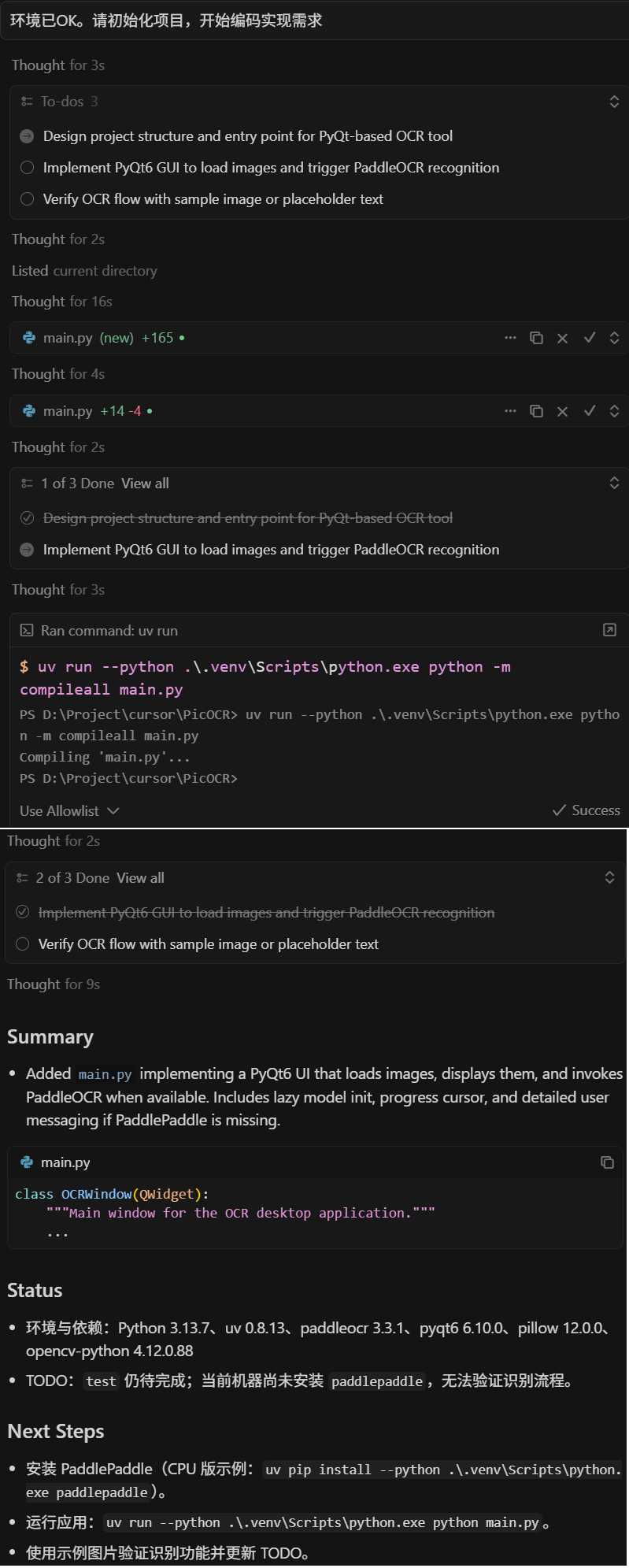Copy the main.py (new) +165 diff
The height and width of the screenshot is (1568, 629).
coord(536,338)
